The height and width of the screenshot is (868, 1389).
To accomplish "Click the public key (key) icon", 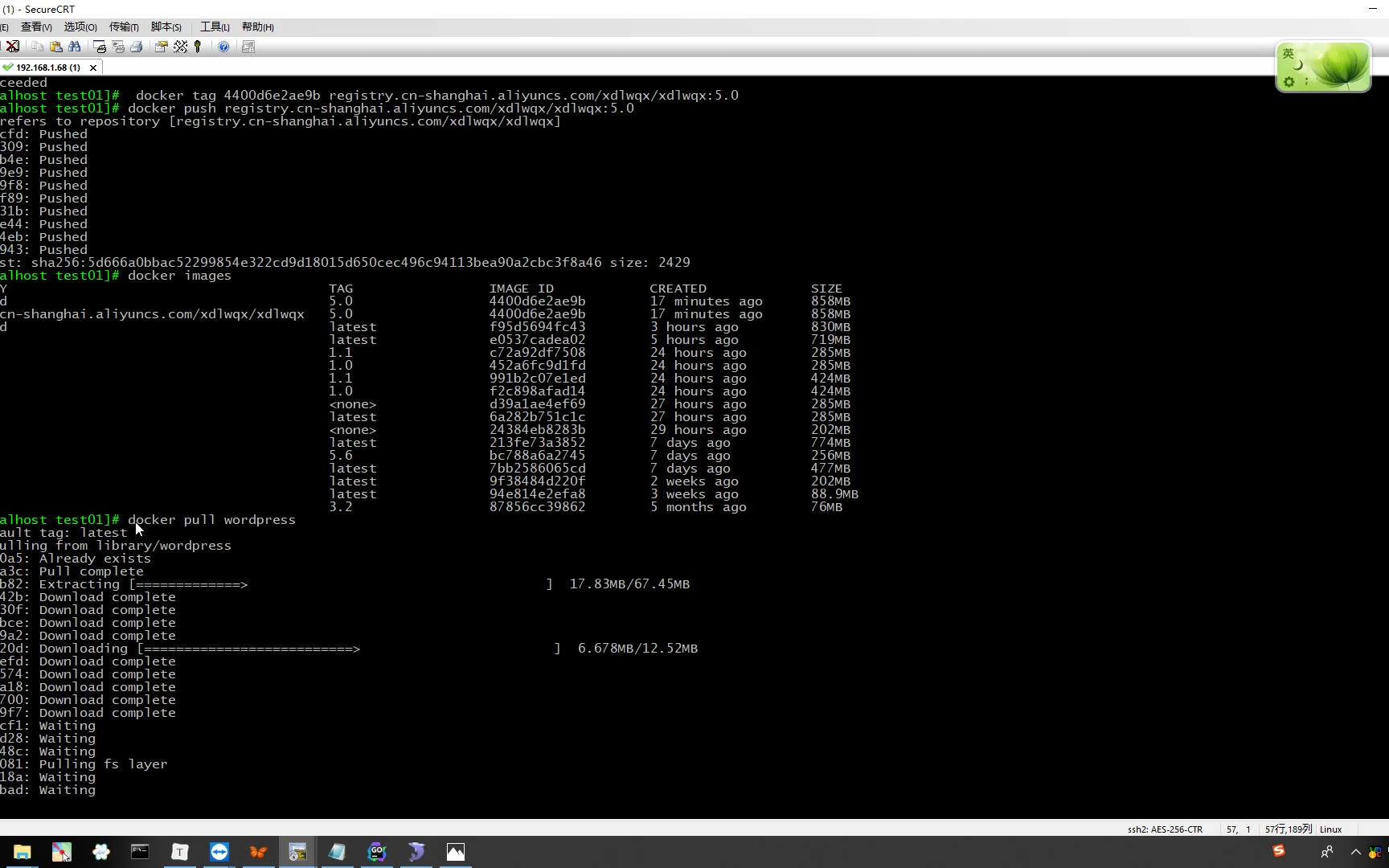I will pyautogui.click(x=198, y=47).
